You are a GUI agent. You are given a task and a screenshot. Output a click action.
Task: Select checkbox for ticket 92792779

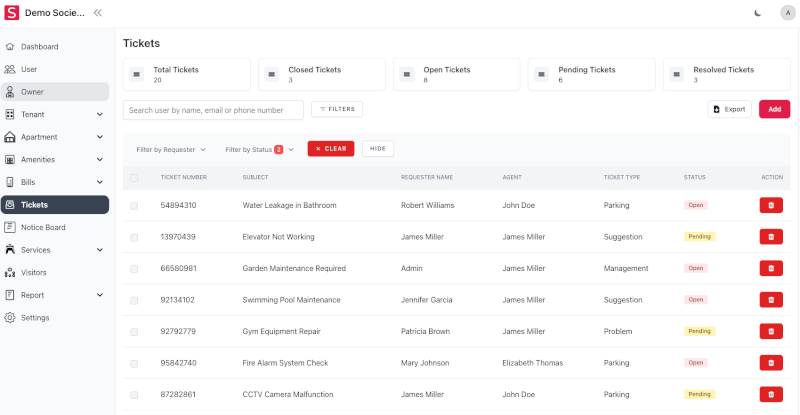134,332
